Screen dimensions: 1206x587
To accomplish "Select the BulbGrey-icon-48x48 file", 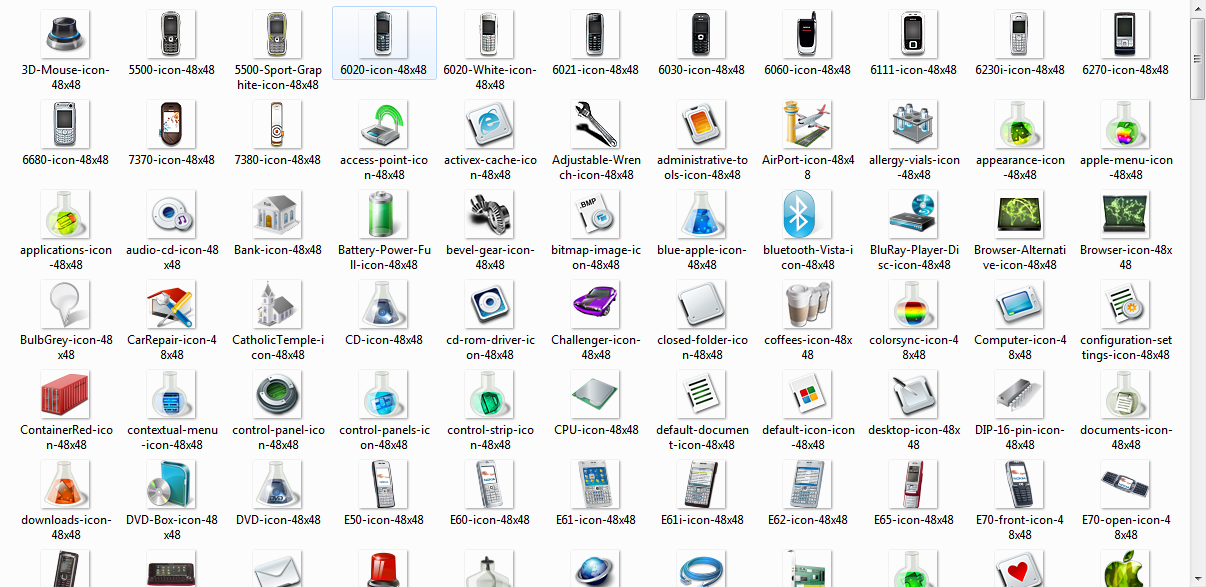I will [x=66, y=304].
